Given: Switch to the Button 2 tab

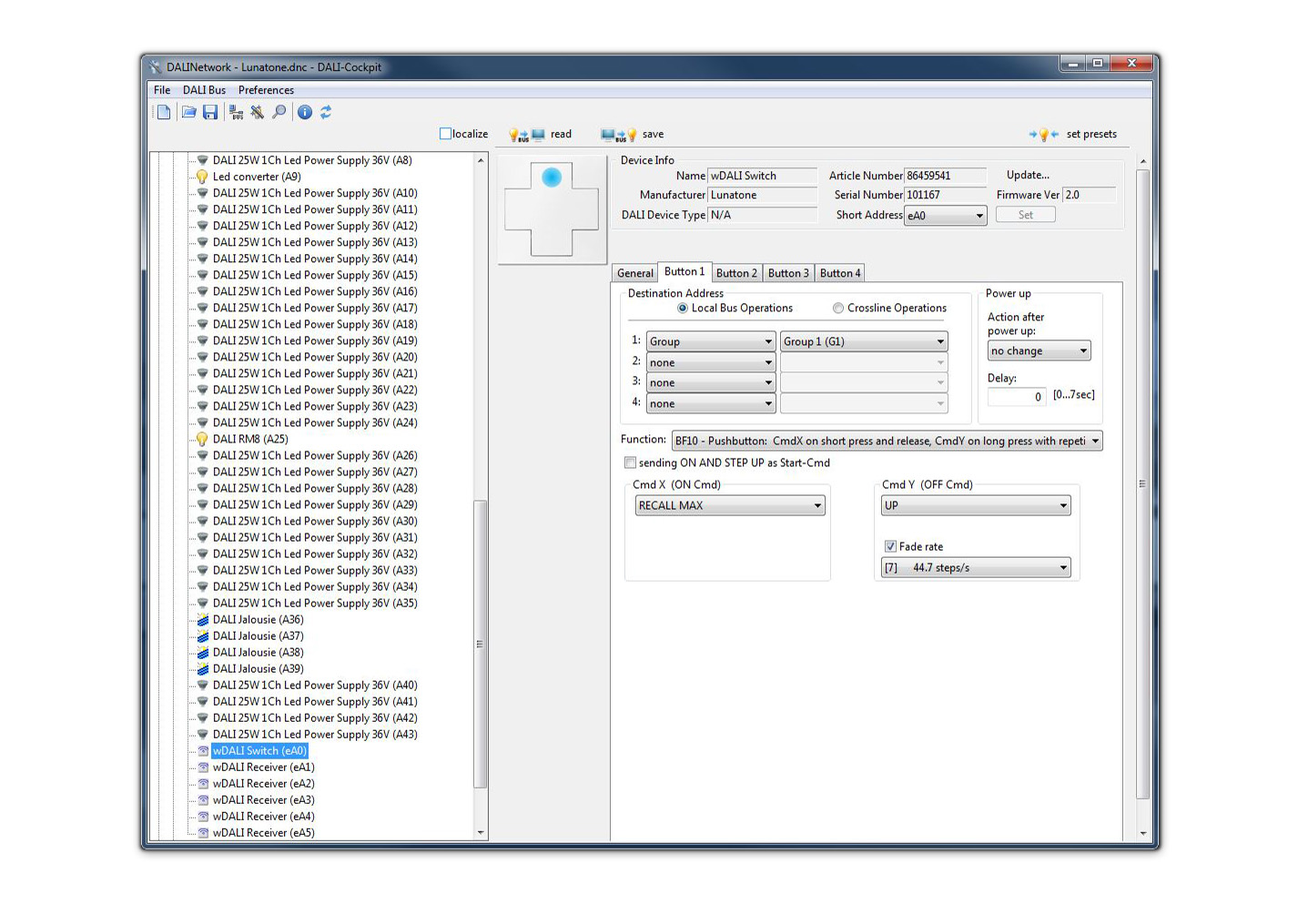Looking at the screenshot, I should click(736, 273).
